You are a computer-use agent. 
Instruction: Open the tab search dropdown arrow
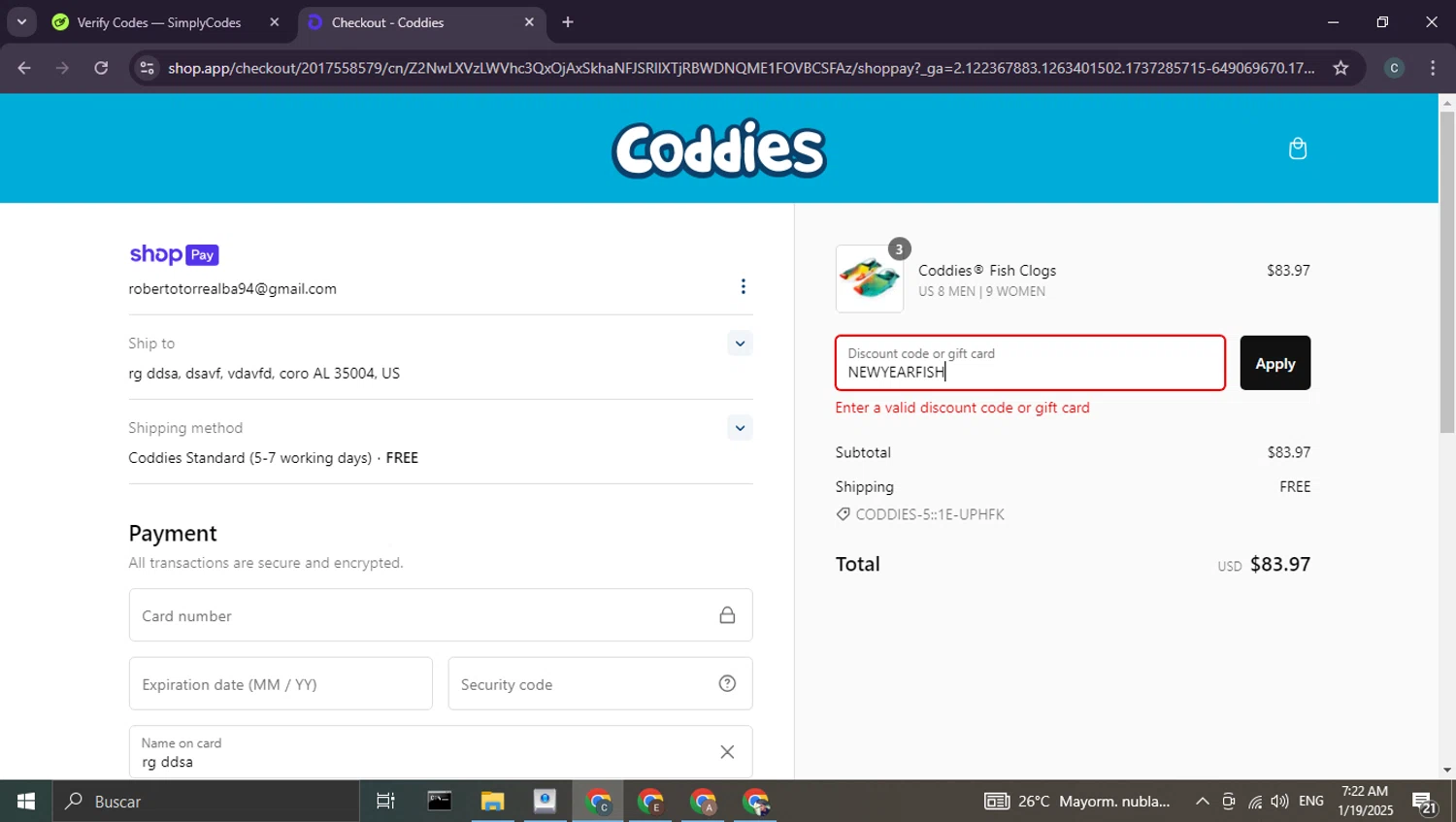coord(20,22)
